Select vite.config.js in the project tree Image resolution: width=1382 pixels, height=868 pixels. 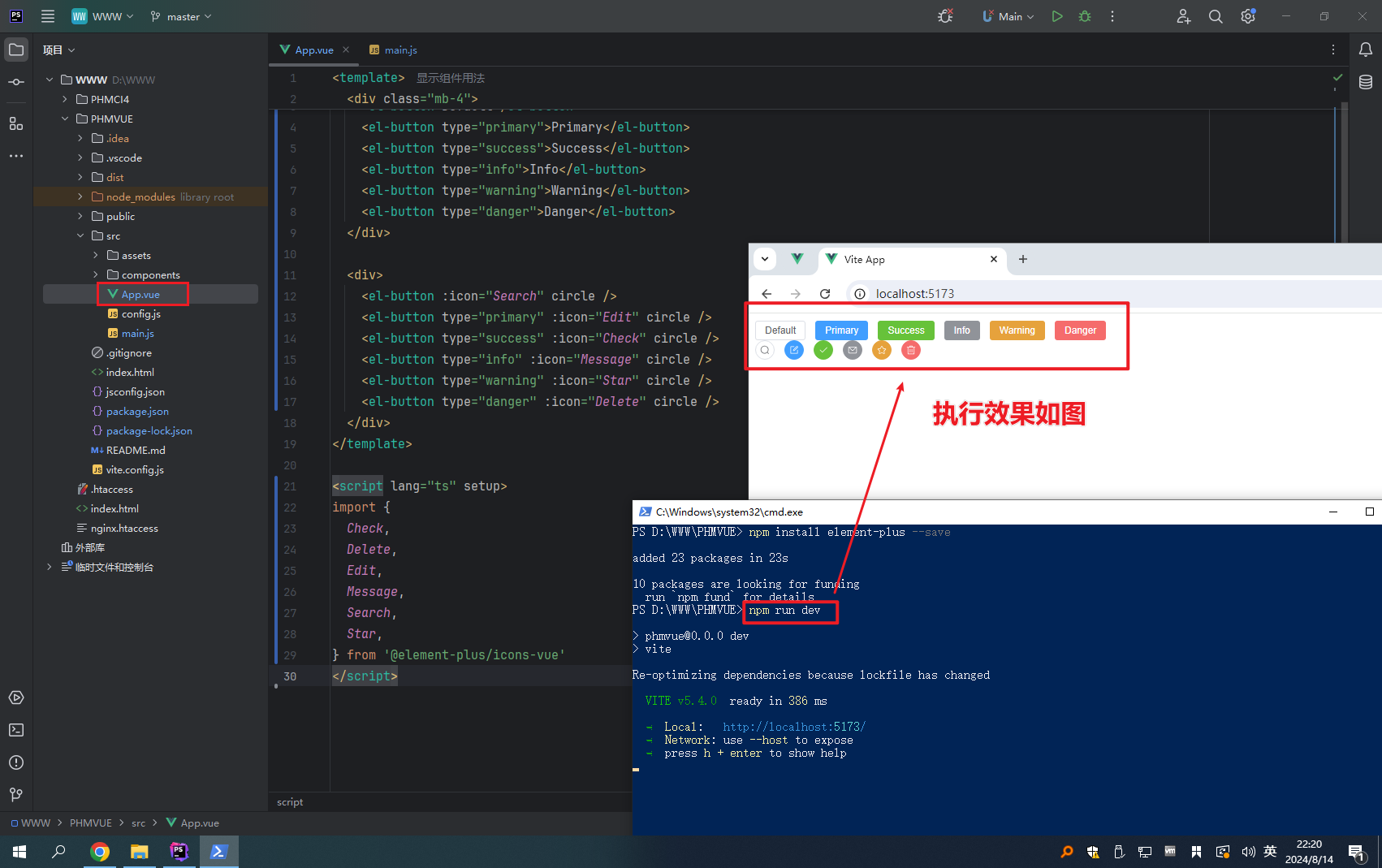[135, 469]
